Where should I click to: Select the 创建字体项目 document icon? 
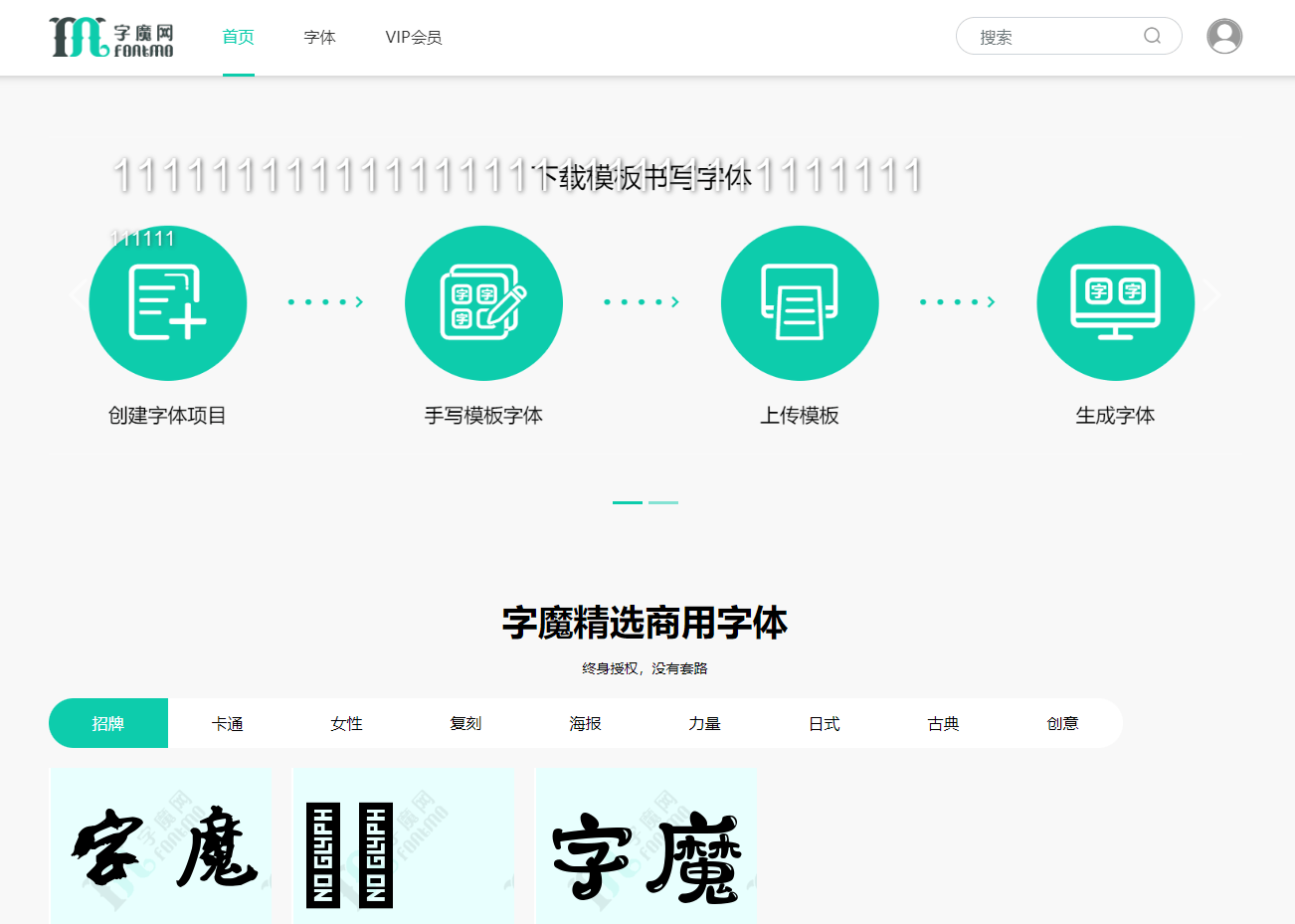coord(167,302)
